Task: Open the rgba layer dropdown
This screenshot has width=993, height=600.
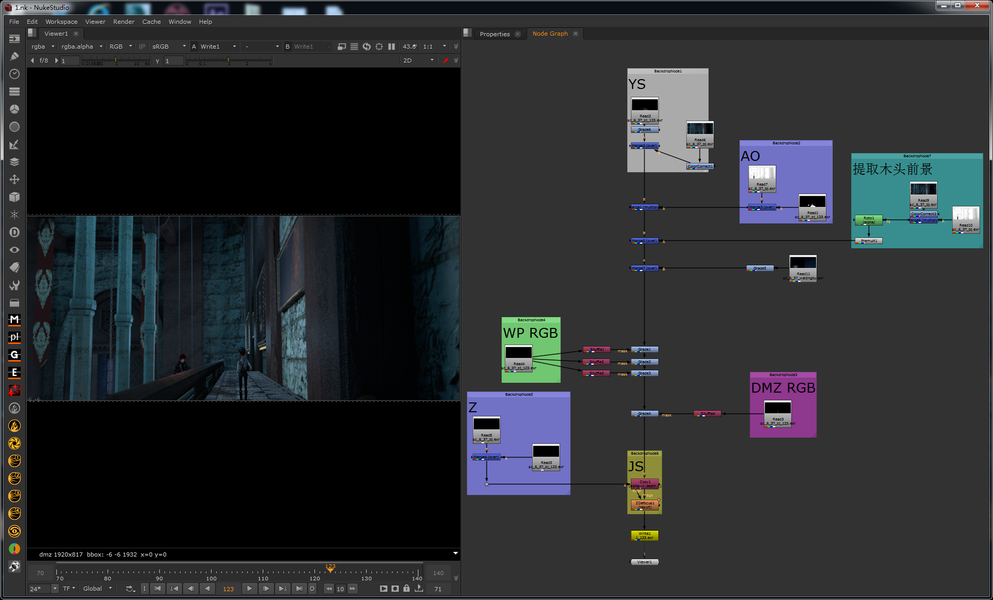Action: click(x=42, y=46)
